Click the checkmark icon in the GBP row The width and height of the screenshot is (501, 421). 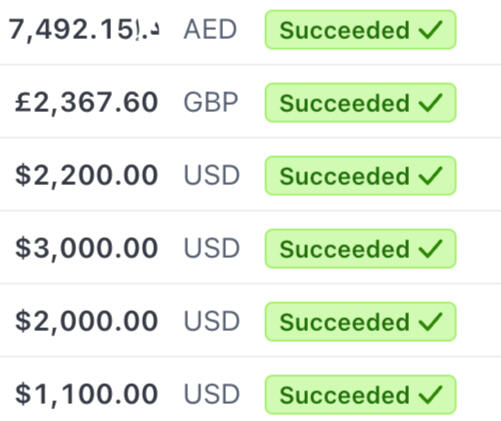[431, 103]
